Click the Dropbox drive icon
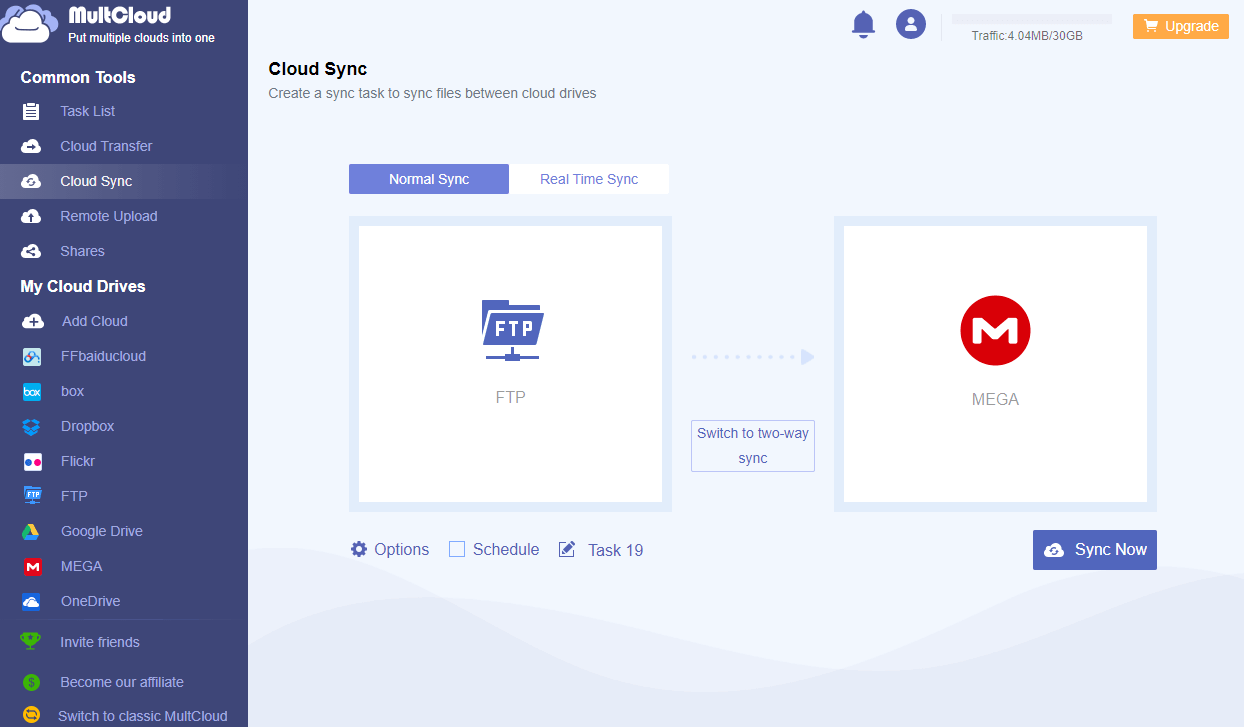 [32, 426]
